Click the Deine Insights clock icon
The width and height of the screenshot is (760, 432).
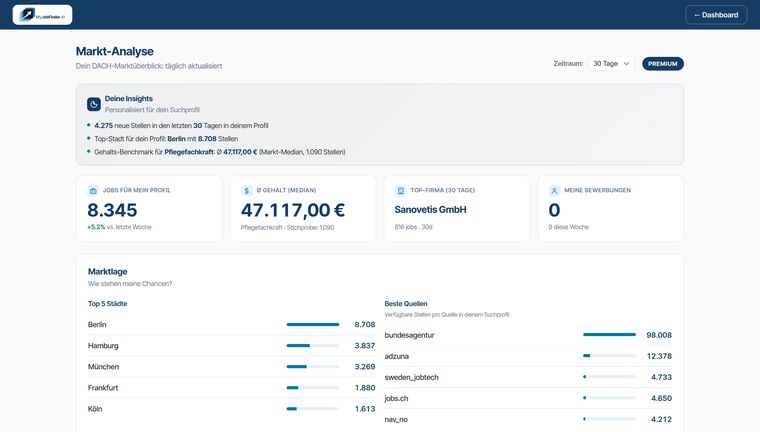click(94, 104)
